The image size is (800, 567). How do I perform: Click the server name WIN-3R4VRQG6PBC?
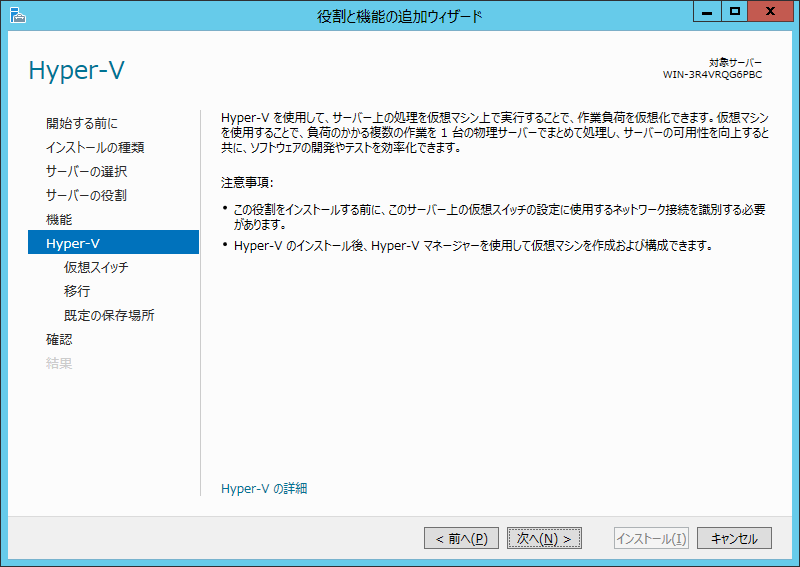pyautogui.click(x=712, y=75)
